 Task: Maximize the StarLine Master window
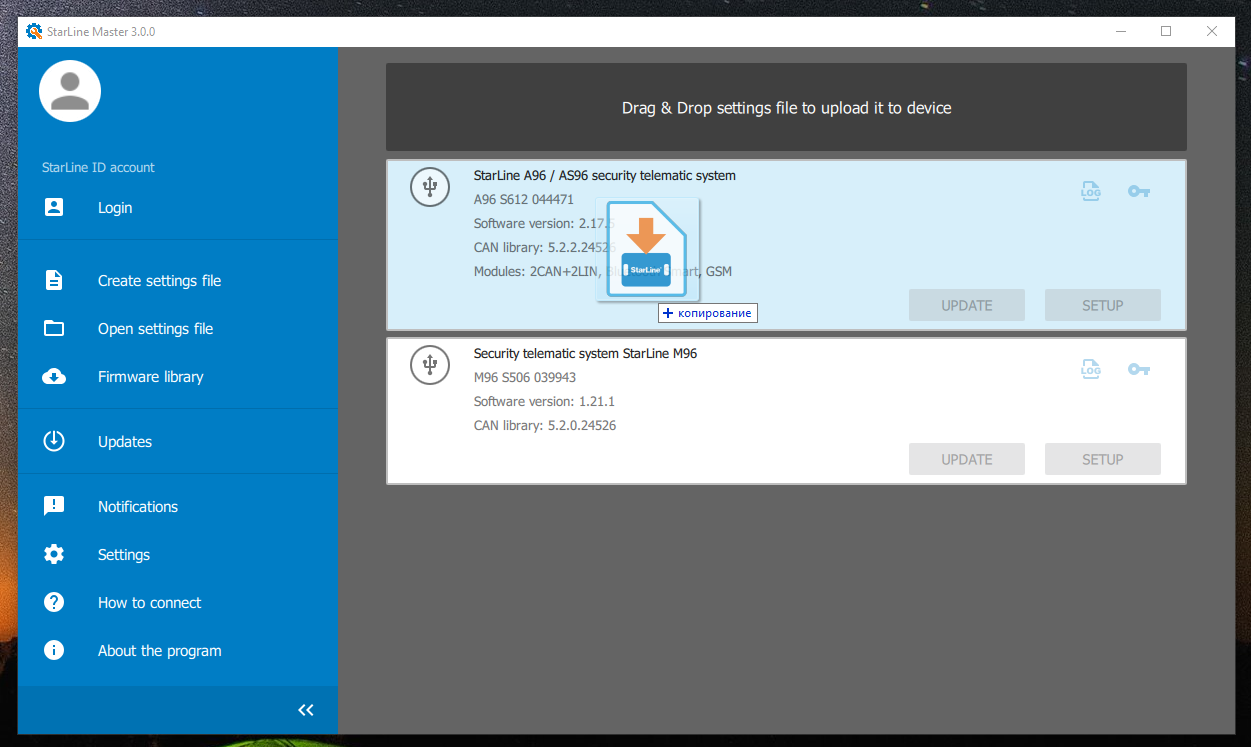pos(1166,31)
